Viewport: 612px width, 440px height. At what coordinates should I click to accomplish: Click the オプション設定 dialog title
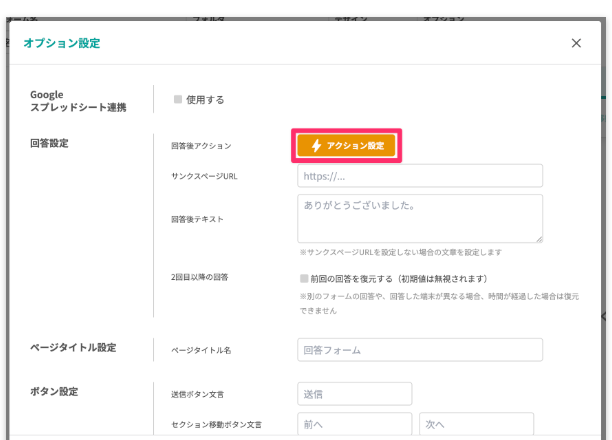click(62, 43)
